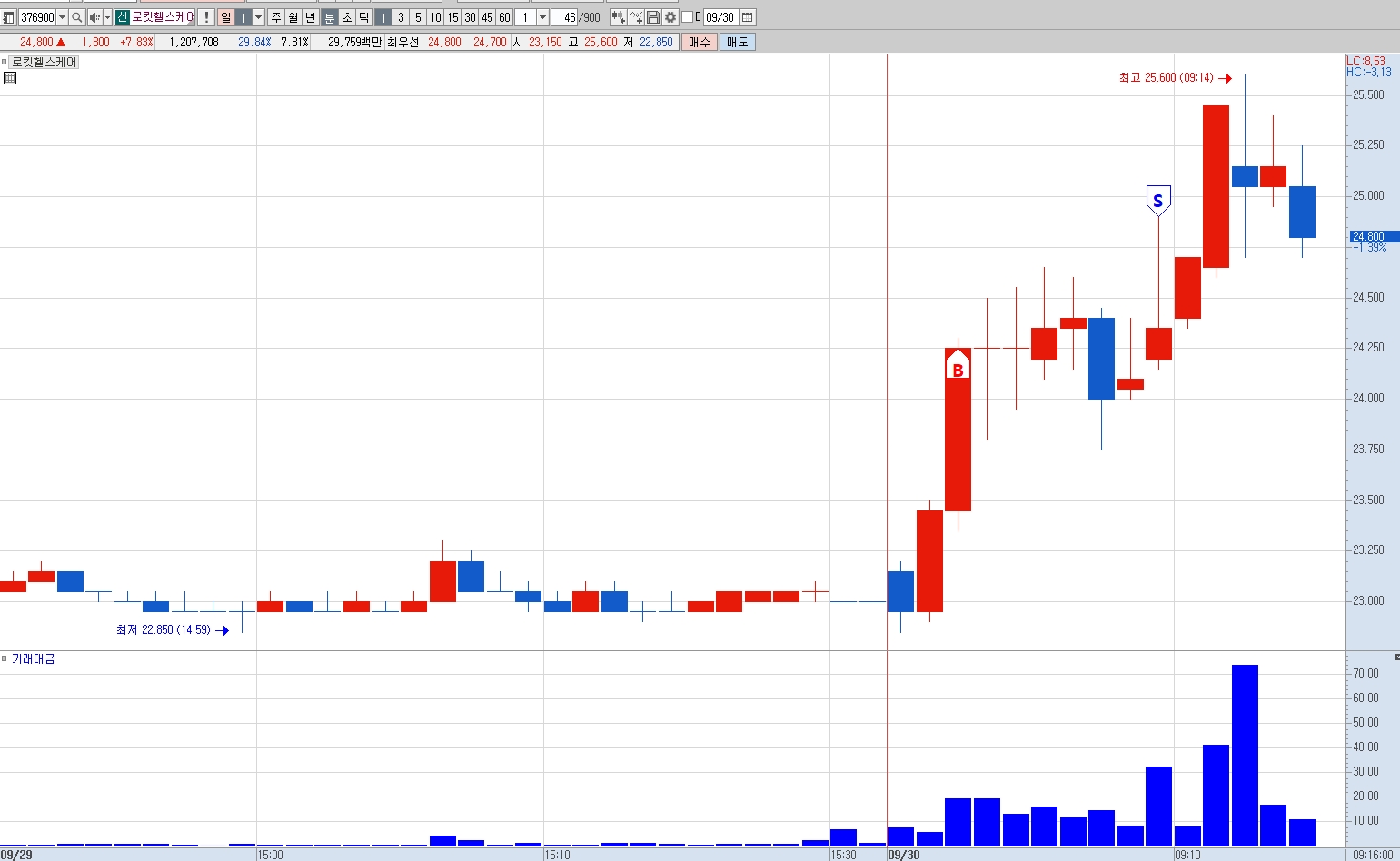Click the small square handle left of chart title
1400x861 pixels.
click(x=4, y=62)
